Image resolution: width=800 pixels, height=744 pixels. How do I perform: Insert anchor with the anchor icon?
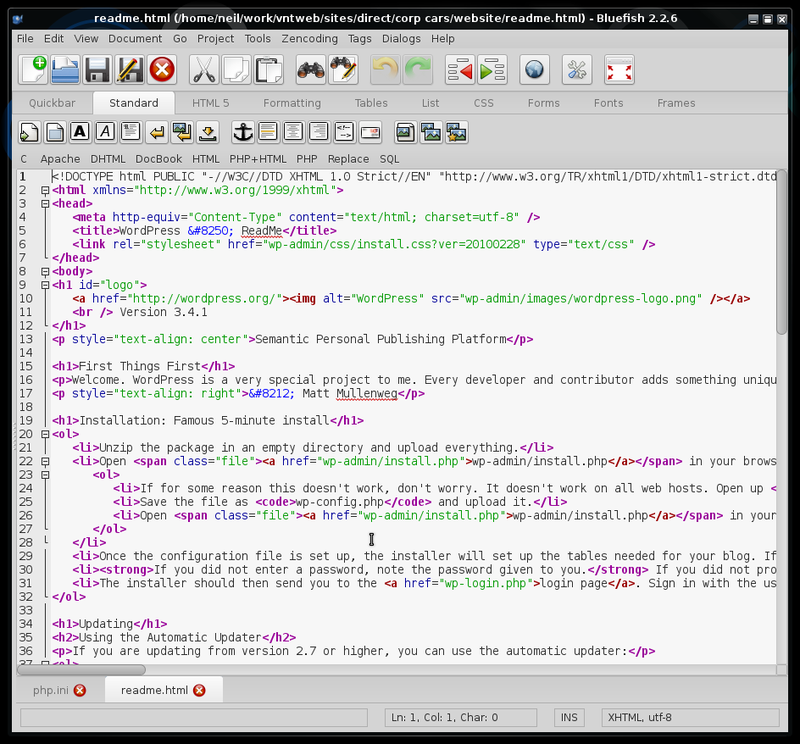point(242,132)
